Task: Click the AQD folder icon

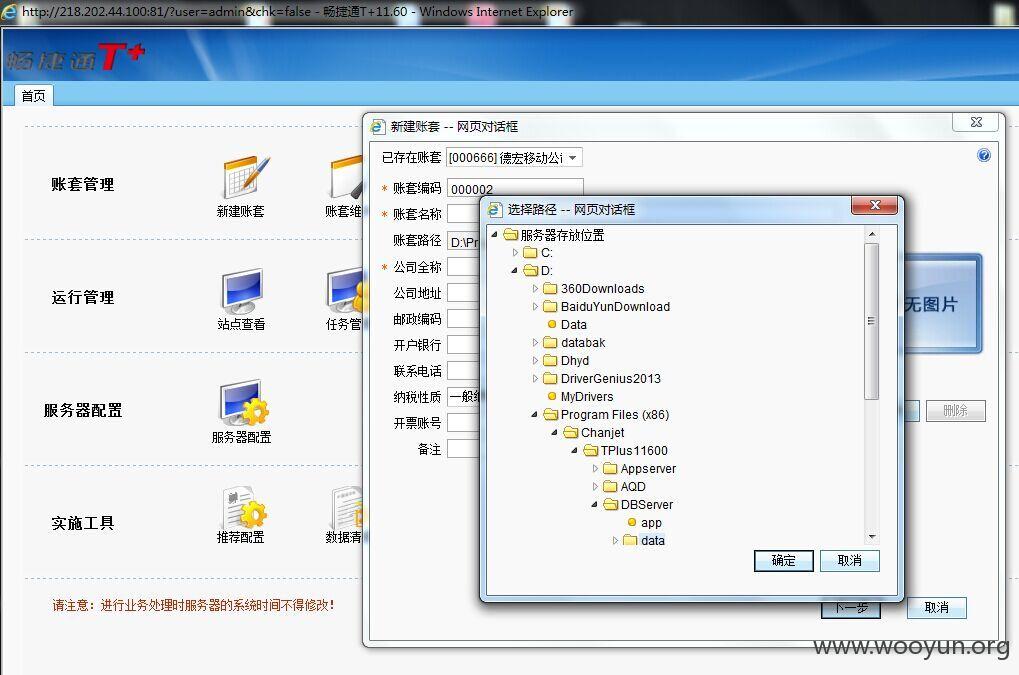Action: click(x=610, y=487)
